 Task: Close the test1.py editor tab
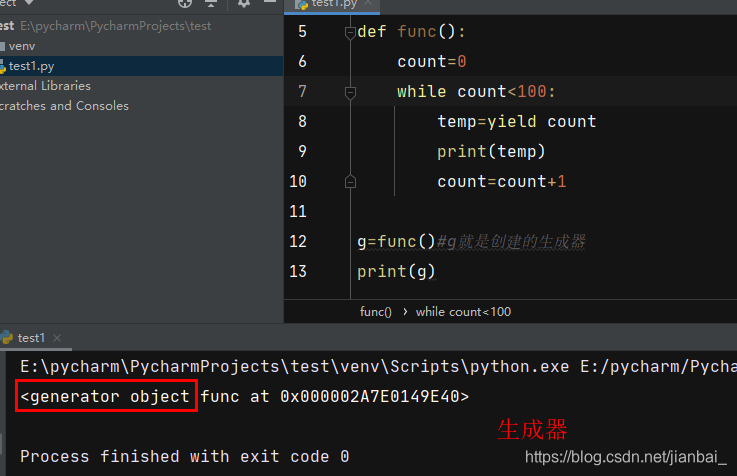point(368,3)
